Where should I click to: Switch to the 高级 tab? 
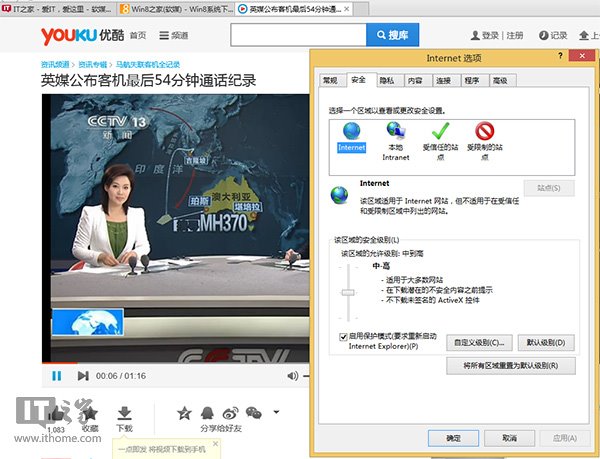tap(500, 79)
